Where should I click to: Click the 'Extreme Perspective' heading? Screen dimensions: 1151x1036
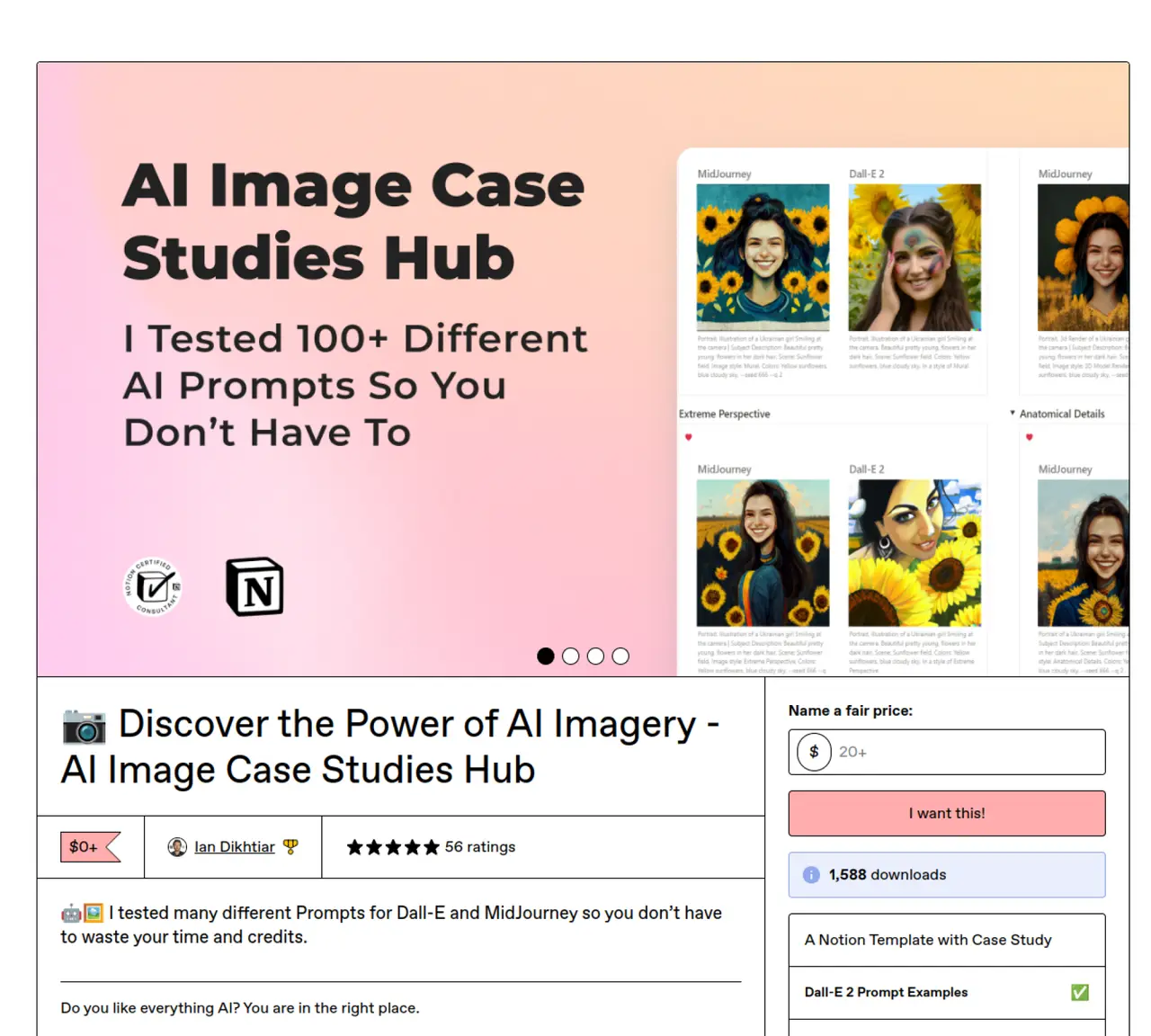click(725, 414)
